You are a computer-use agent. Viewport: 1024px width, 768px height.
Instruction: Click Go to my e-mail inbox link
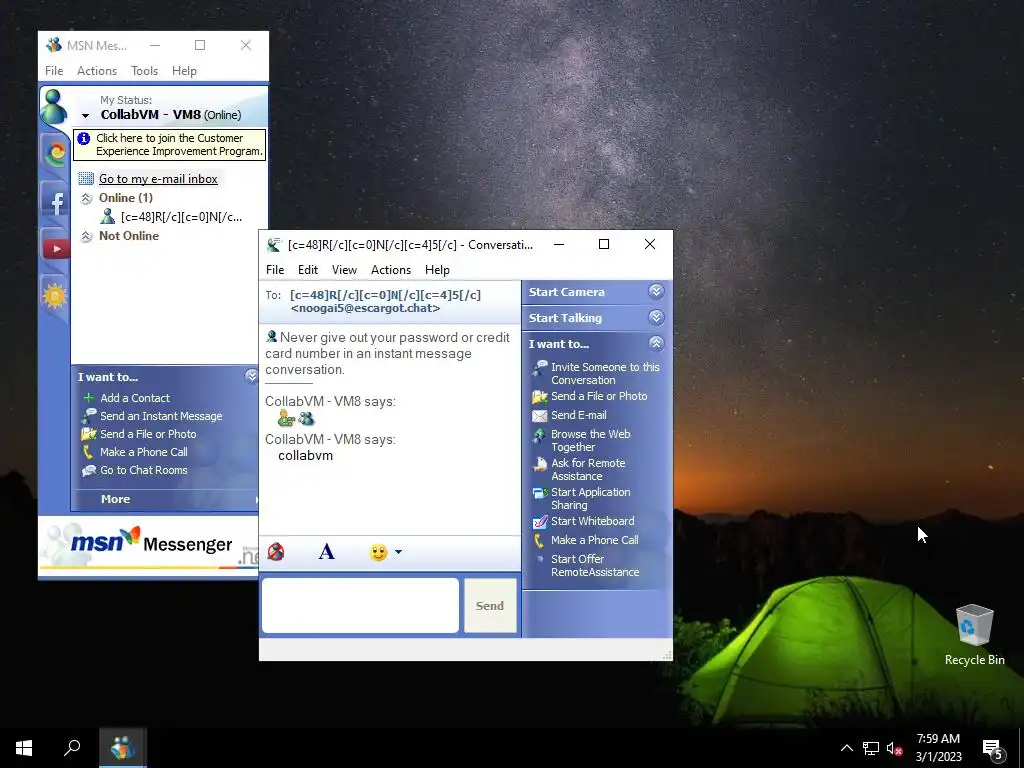(158, 179)
